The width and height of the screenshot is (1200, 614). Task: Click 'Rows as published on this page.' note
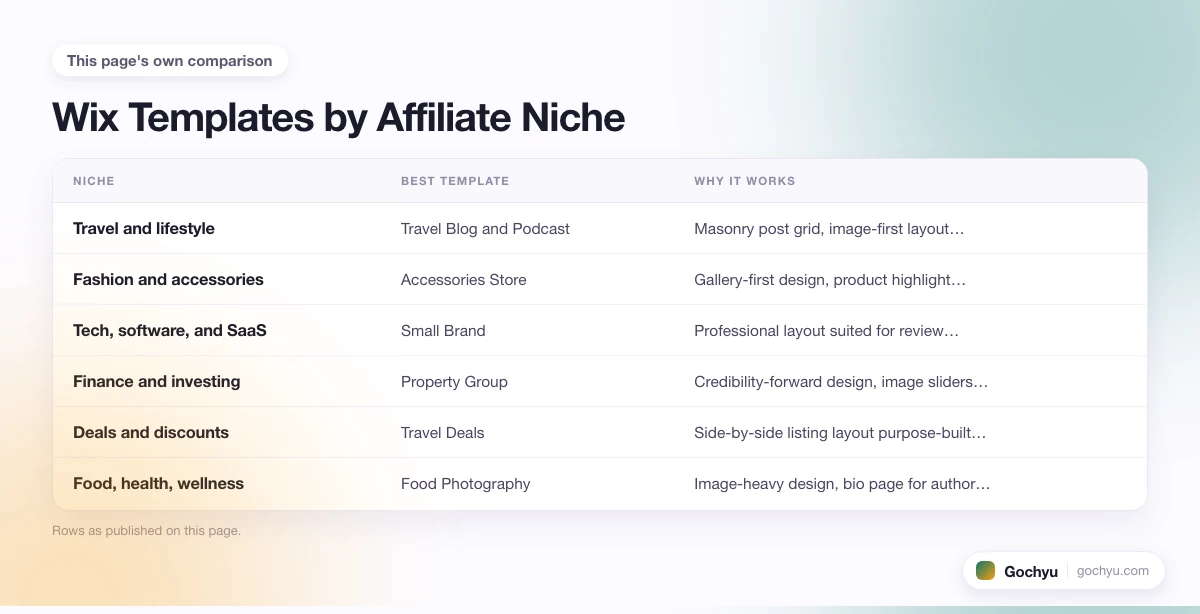pos(146,531)
